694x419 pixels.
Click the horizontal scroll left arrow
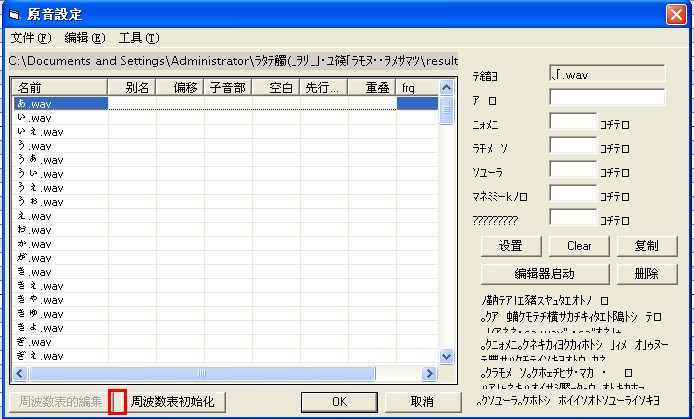point(19,374)
